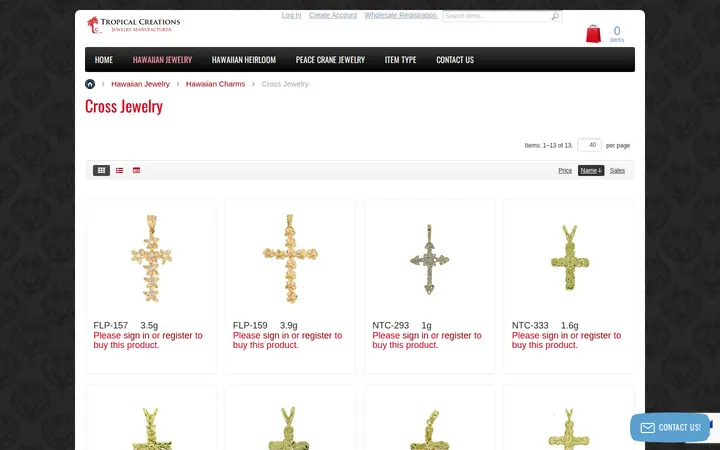This screenshot has width=720, height=450.
Task: Open Contact Us in navigation bar
Action: coord(455,60)
